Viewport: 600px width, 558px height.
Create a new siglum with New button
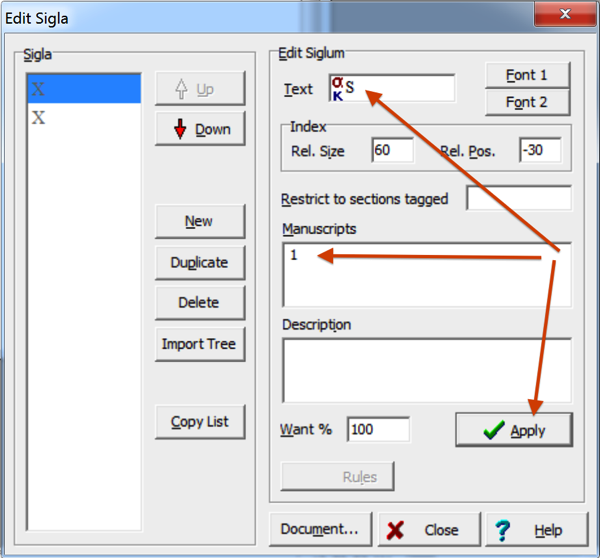(x=199, y=221)
